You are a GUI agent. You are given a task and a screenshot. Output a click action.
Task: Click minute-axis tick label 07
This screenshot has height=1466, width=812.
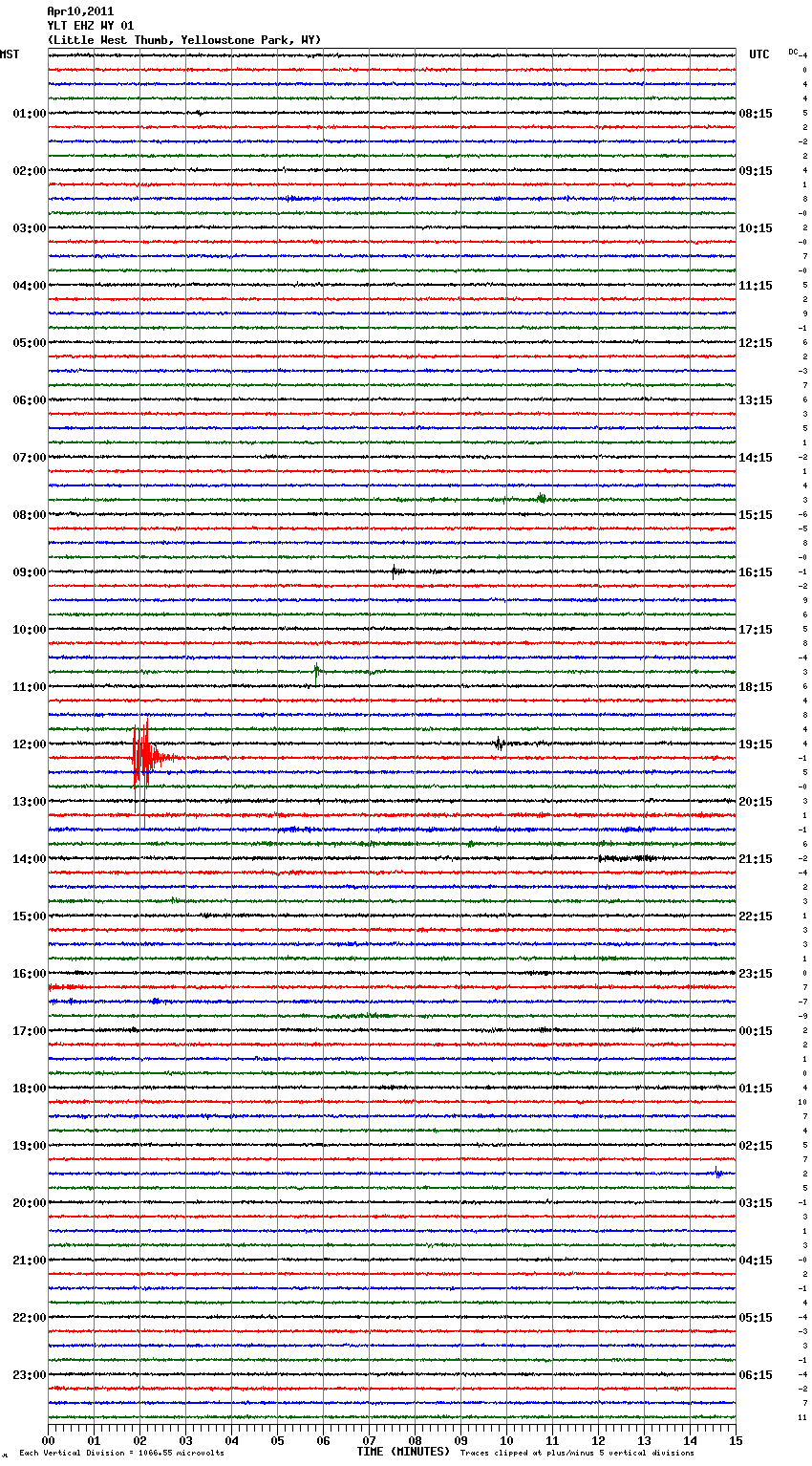point(369,1440)
